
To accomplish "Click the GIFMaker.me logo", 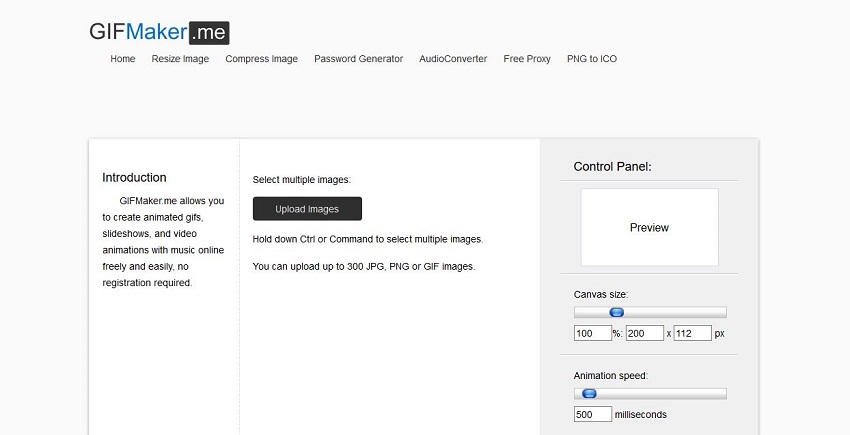I will pos(160,32).
